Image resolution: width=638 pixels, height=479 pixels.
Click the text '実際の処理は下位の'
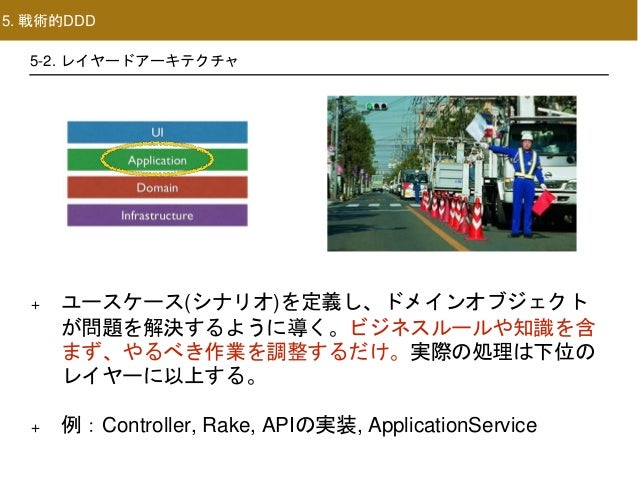[503, 352]
